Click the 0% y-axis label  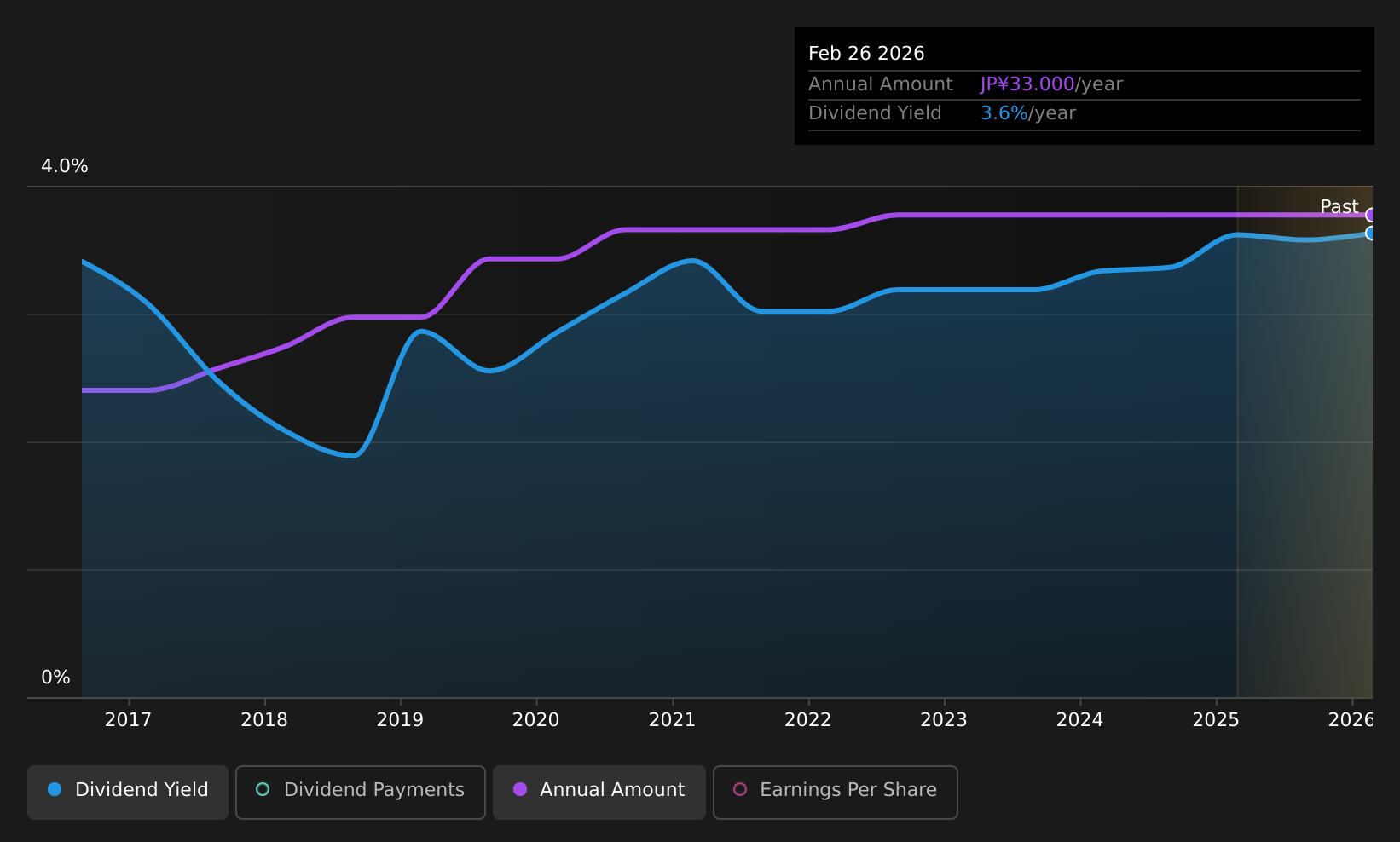pyautogui.click(x=55, y=678)
